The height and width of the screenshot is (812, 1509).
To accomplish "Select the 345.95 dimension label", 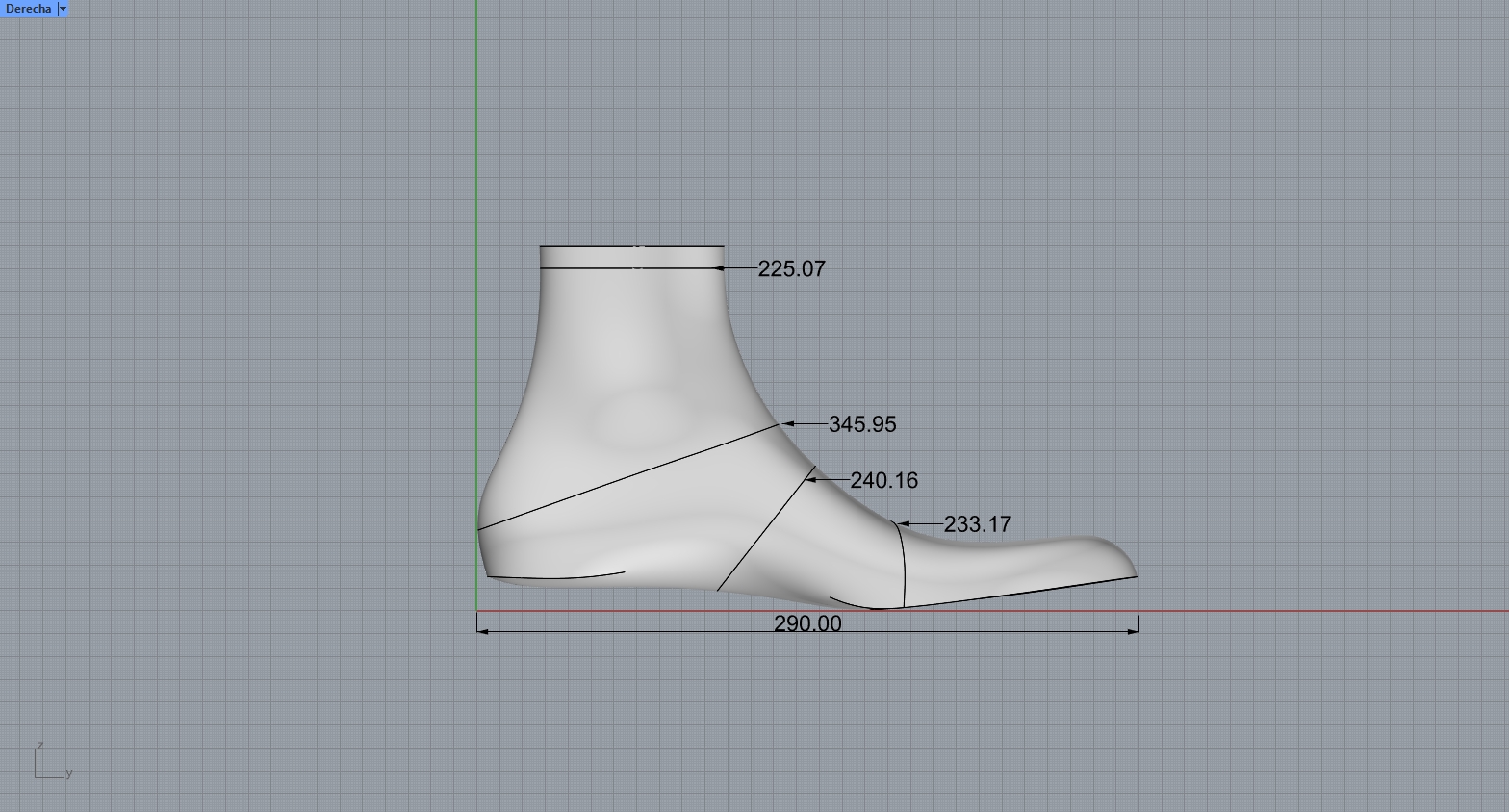I will [x=862, y=424].
